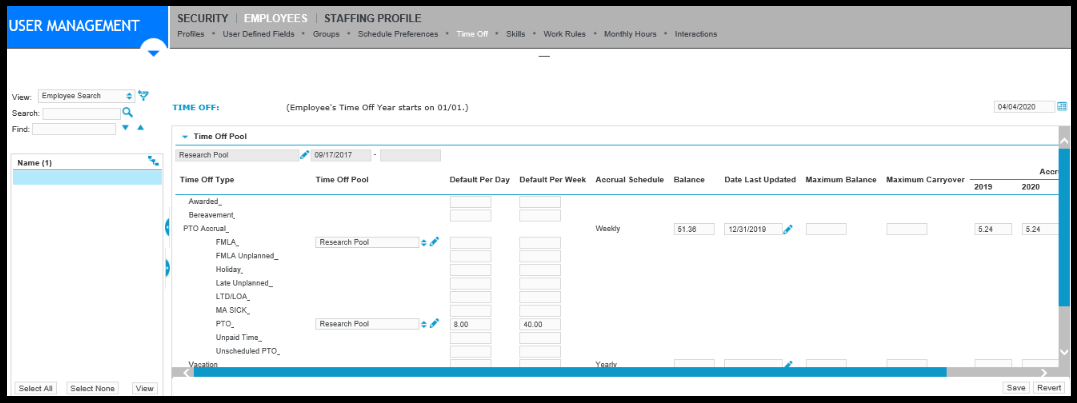The height and width of the screenshot is (403, 1077).
Task: Edit Vacation date last updated pencil
Action: [788, 364]
